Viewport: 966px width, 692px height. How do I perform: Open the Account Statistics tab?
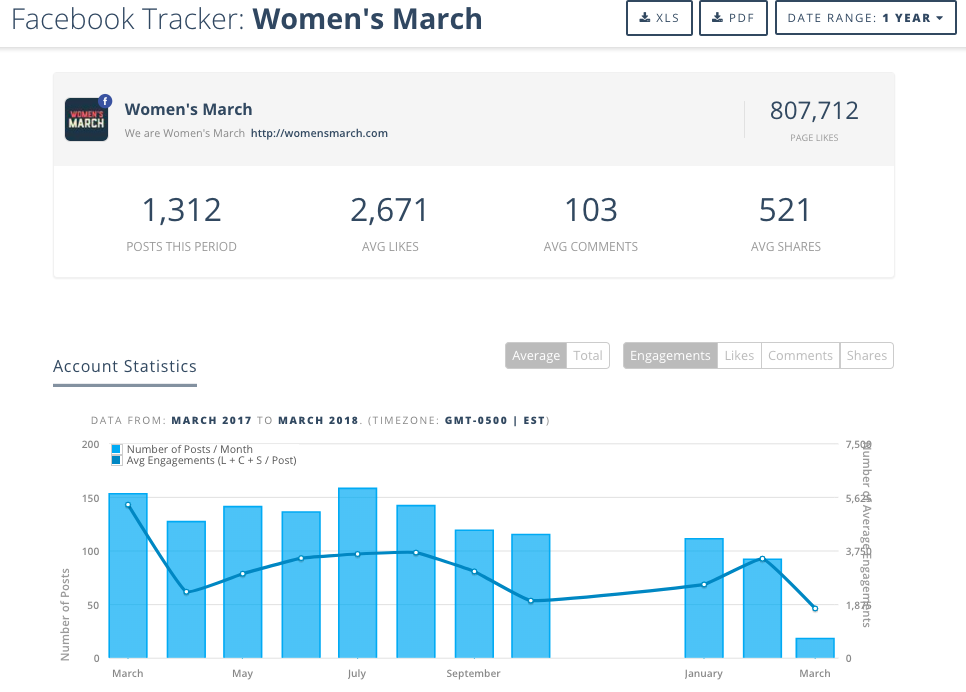click(125, 367)
